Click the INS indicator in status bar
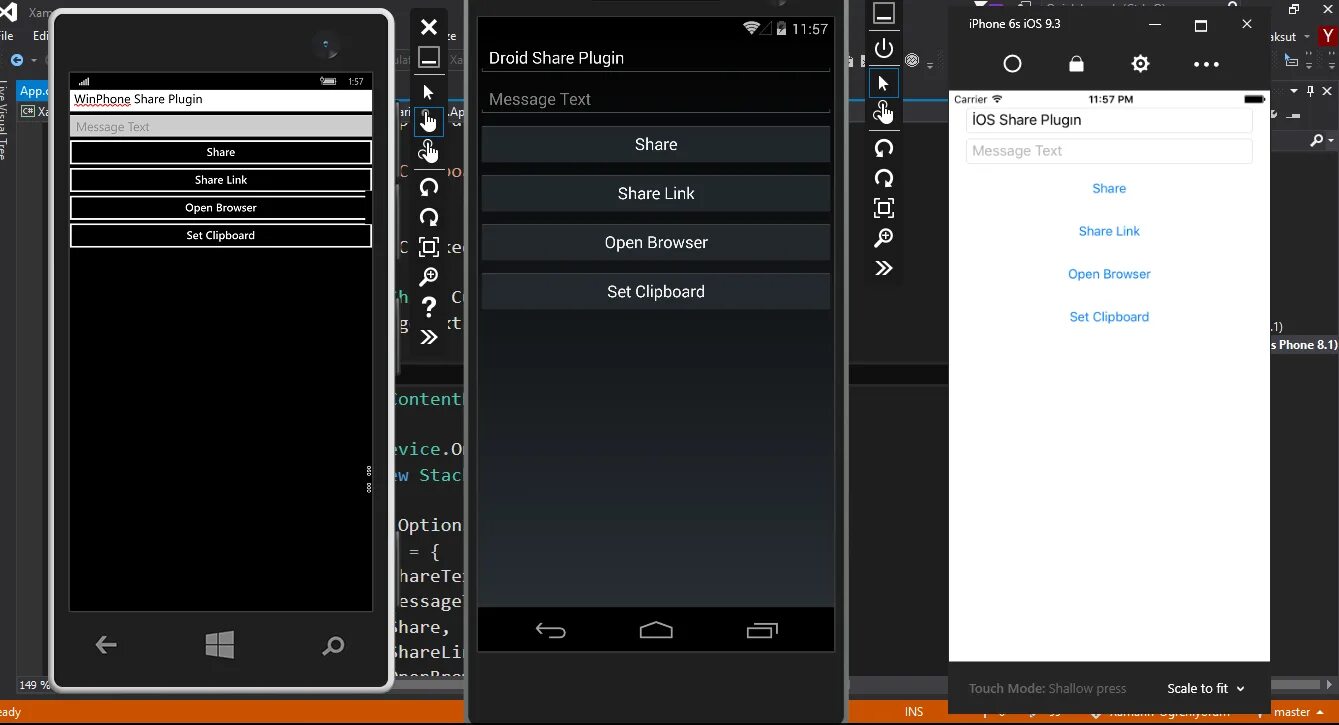Image resolution: width=1339 pixels, height=725 pixels. click(x=914, y=712)
